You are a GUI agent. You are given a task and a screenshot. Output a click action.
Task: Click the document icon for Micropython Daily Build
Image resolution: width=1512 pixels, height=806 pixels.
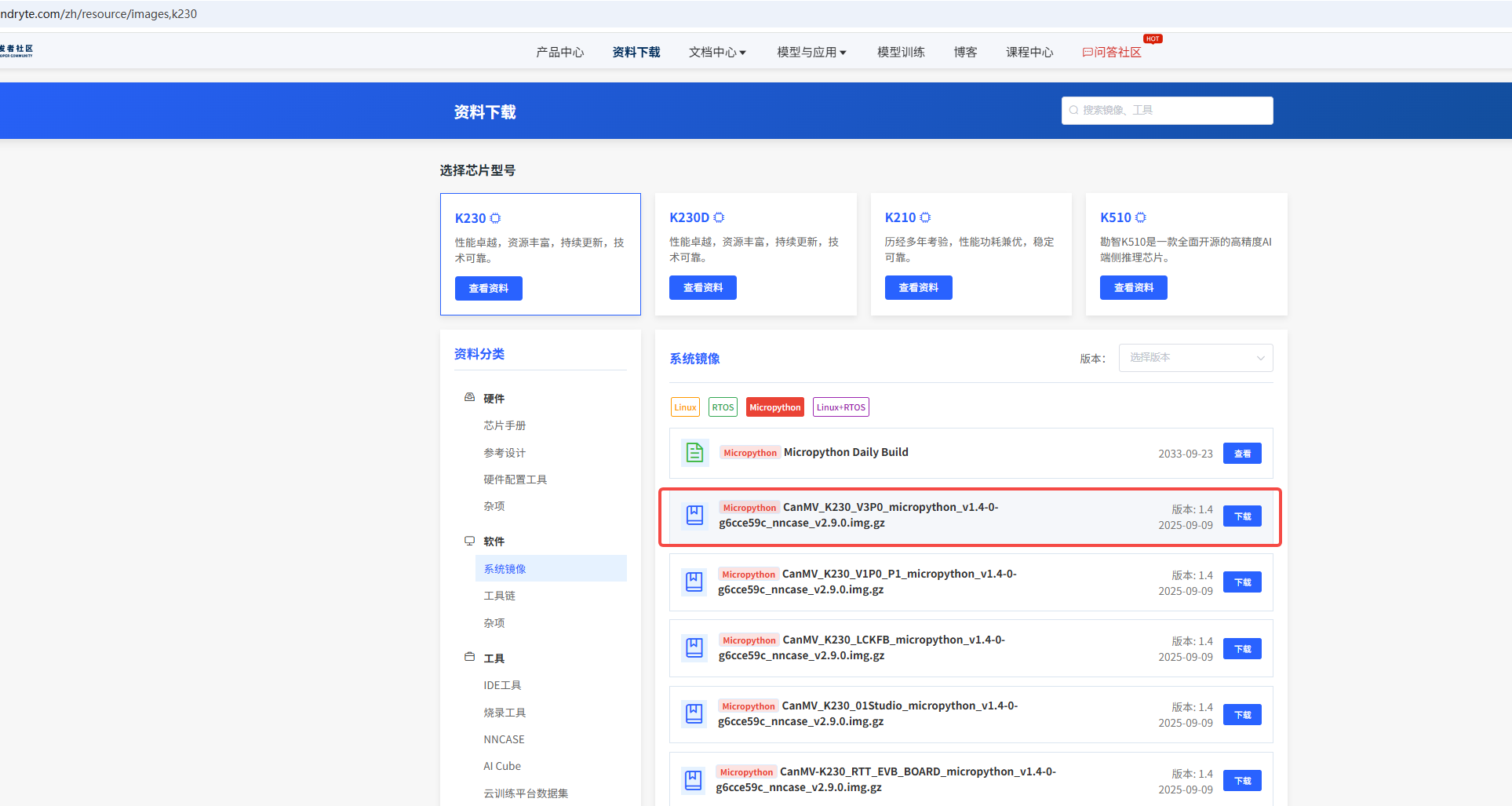[694, 453]
